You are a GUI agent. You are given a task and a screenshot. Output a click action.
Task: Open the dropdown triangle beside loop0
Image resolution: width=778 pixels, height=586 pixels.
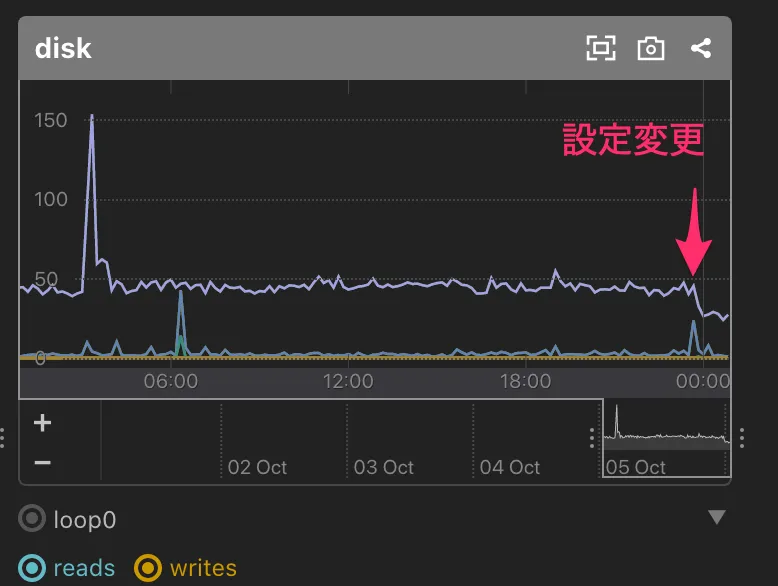716,517
